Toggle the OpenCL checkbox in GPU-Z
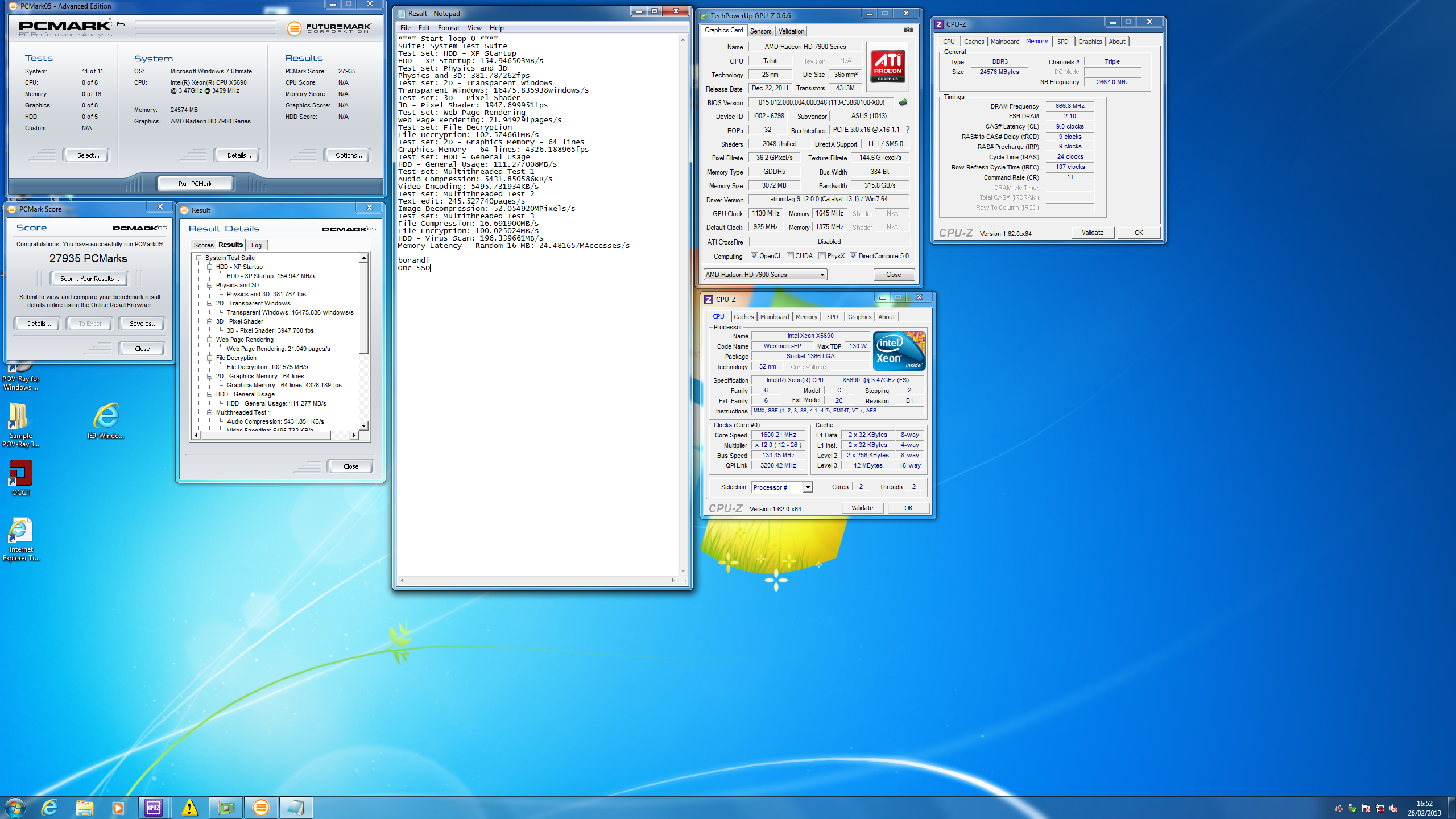This screenshot has height=819, width=1456. point(754,256)
